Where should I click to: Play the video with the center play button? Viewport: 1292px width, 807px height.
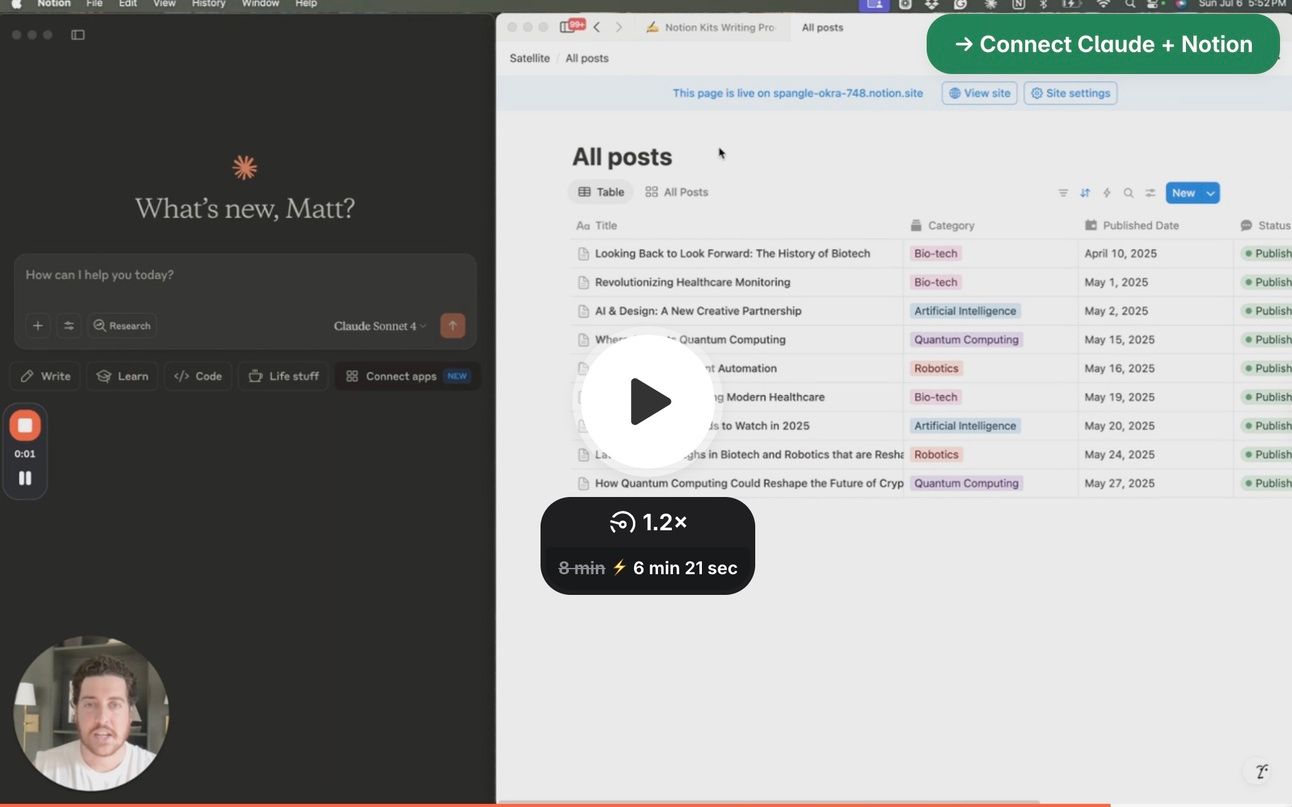pos(647,402)
